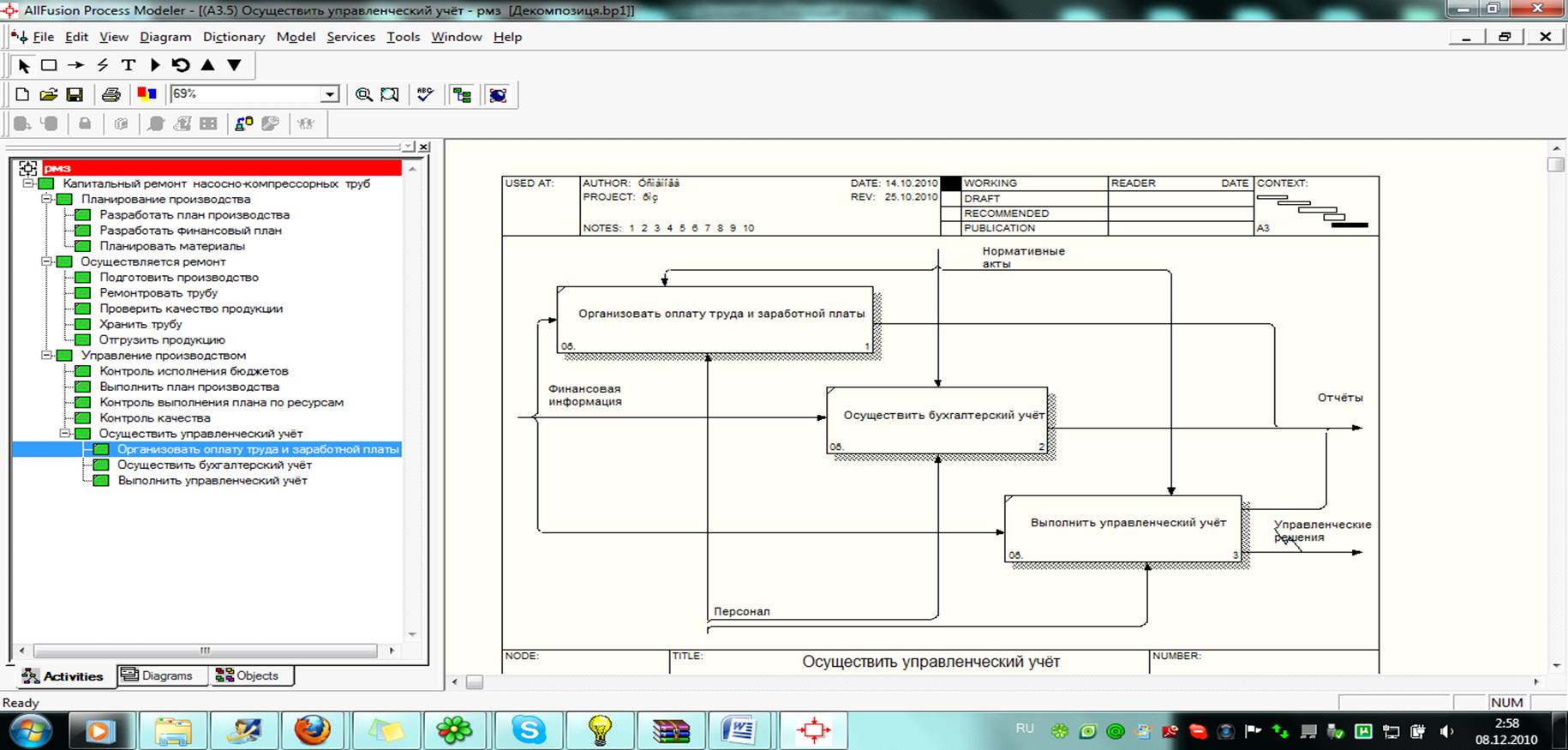The height and width of the screenshot is (750, 1568).
Task: Pick the Squiggle lightning tool
Action: point(103,65)
